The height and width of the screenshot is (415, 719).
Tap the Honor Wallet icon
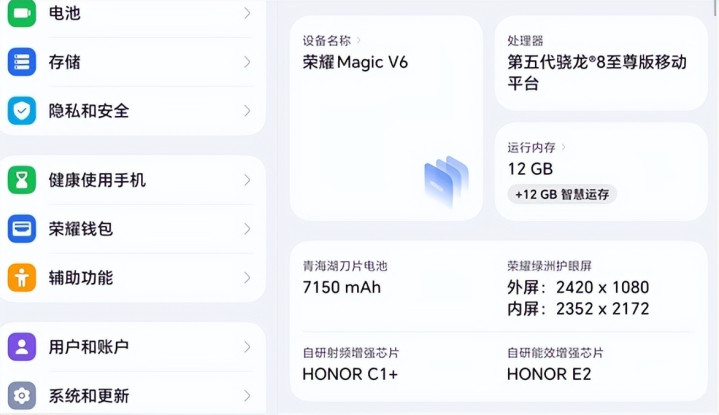pyautogui.click(x=22, y=229)
